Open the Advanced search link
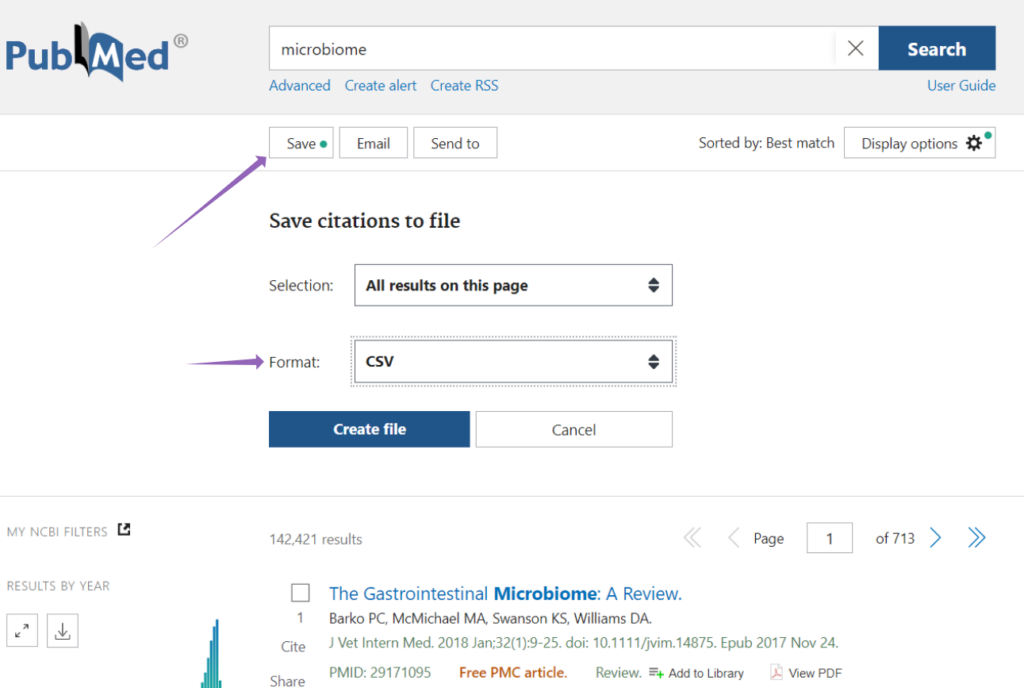This screenshot has width=1024, height=688. (x=299, y=86)
